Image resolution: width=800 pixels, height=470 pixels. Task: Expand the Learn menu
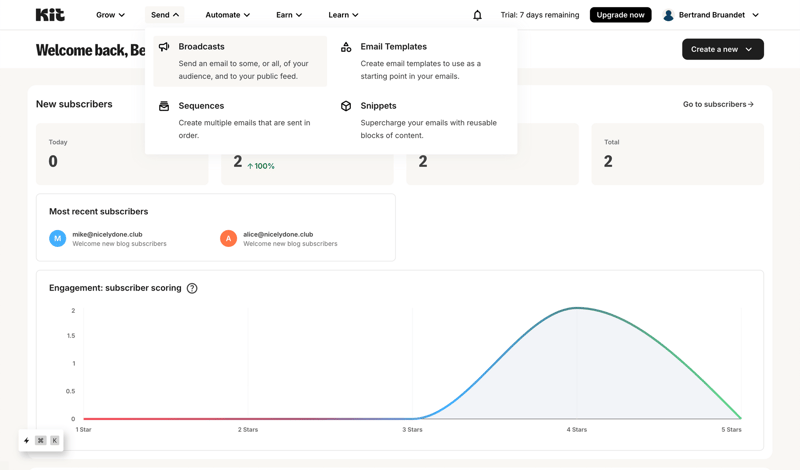click(343, 15)
